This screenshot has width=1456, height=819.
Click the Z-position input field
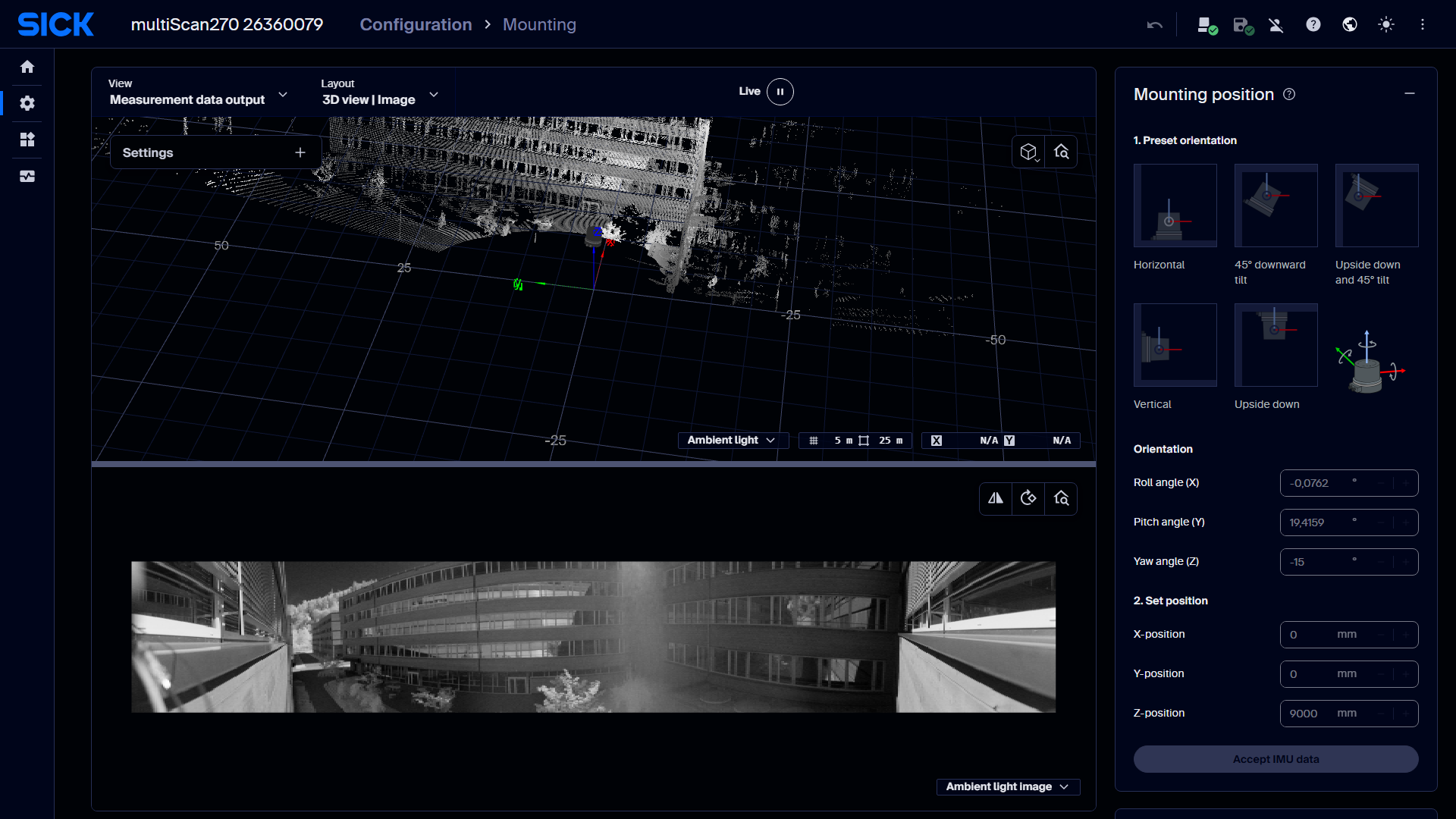[x=1349, y=714]
